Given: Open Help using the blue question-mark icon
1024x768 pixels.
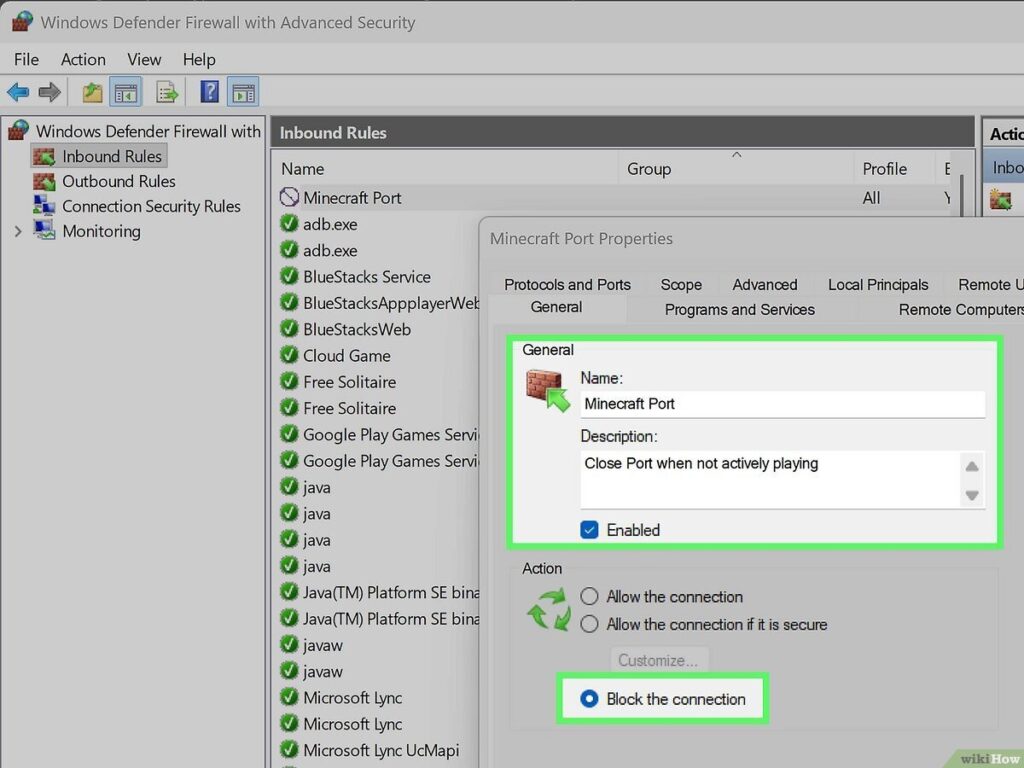Looking at the screenshot, I should [209, 93].
